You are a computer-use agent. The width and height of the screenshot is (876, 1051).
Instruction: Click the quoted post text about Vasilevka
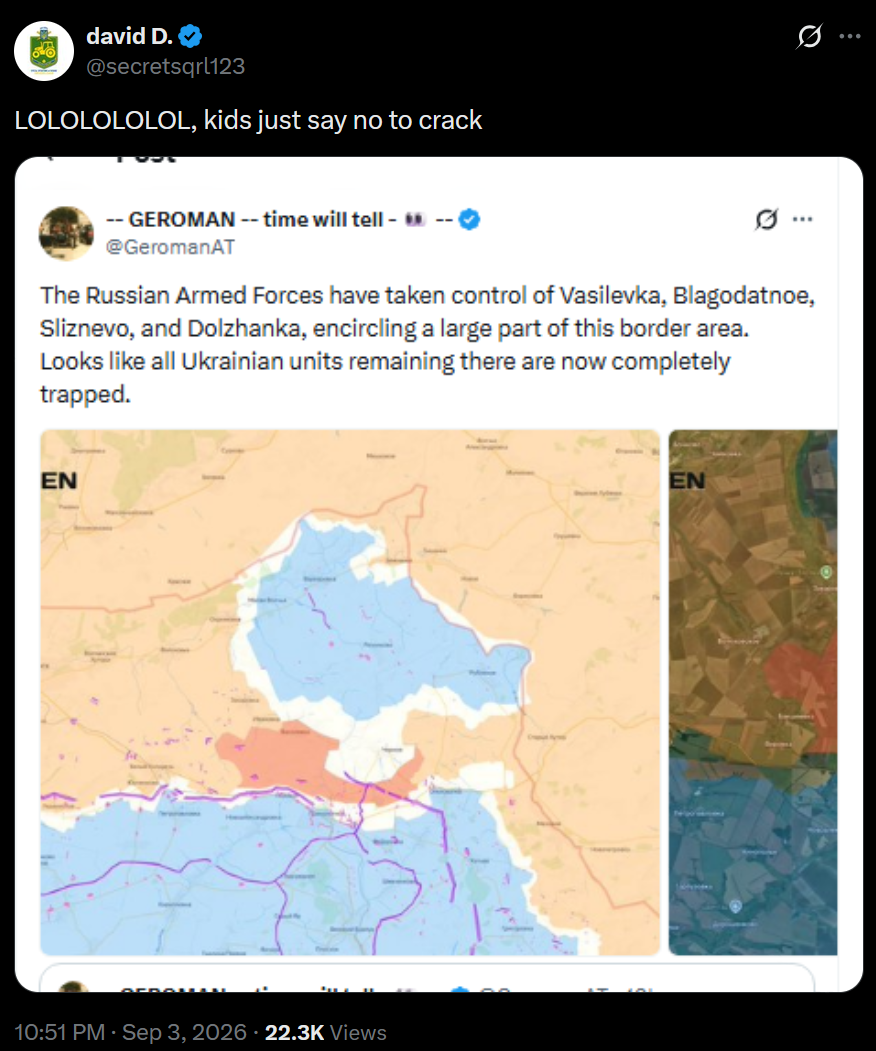[x=428, y=345]
